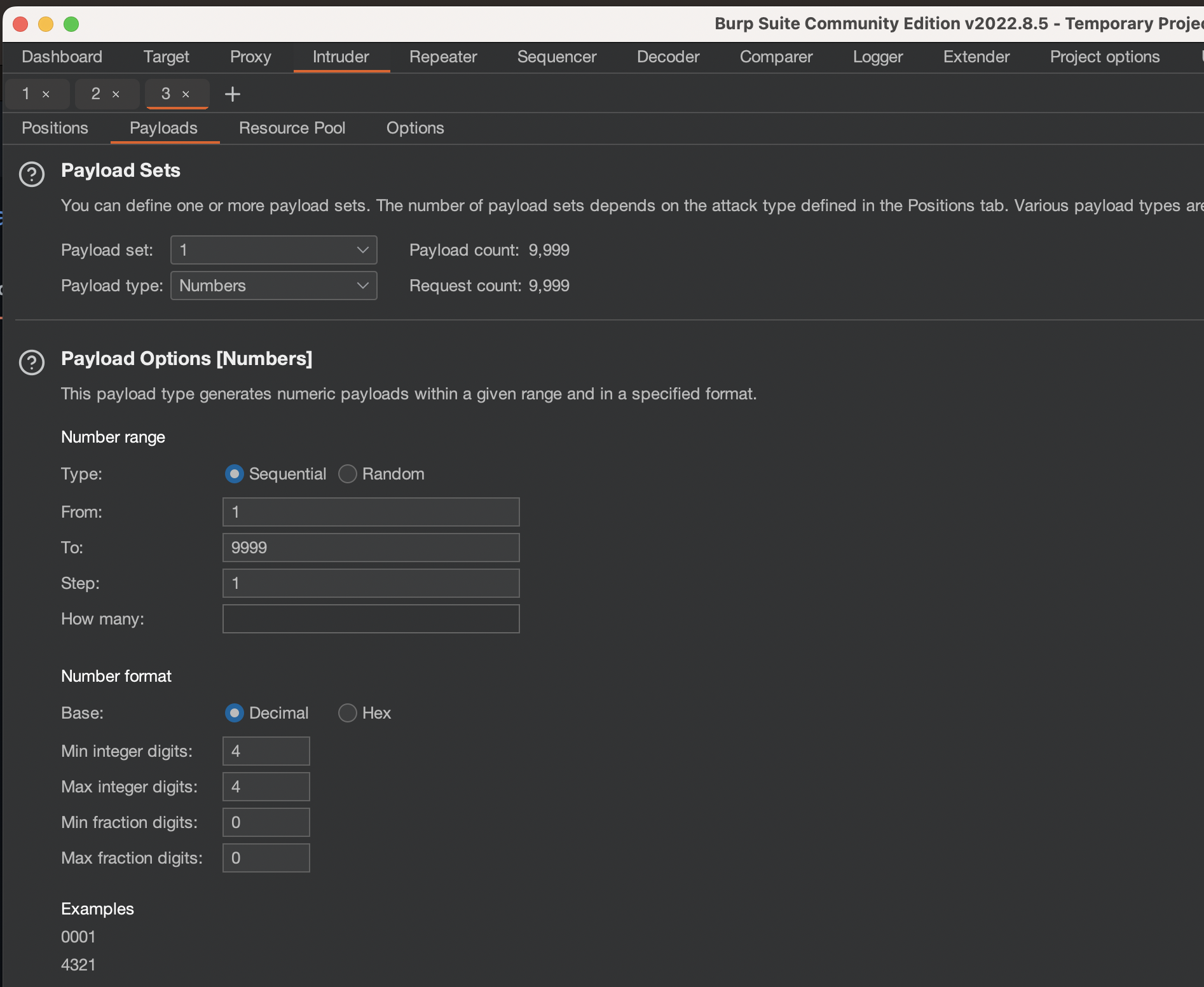Click the Step input field
This screenshot has height=987, width=1204.
371,583
